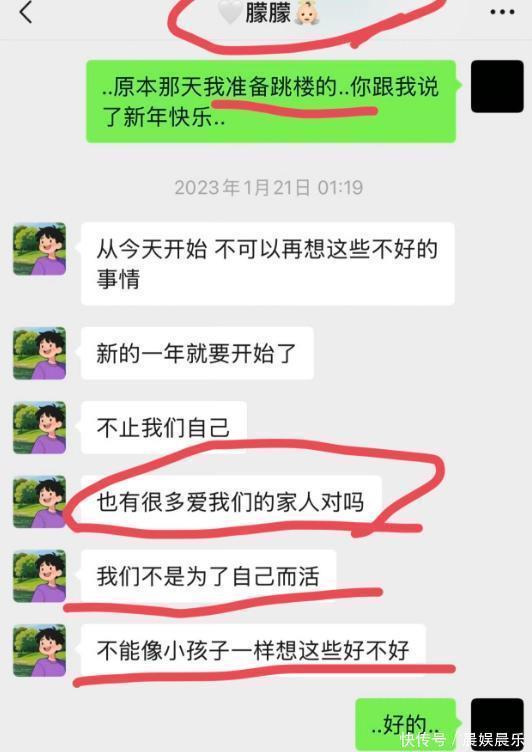
Task: Tap the chat title 朦朦
Action: click(268, 13)
